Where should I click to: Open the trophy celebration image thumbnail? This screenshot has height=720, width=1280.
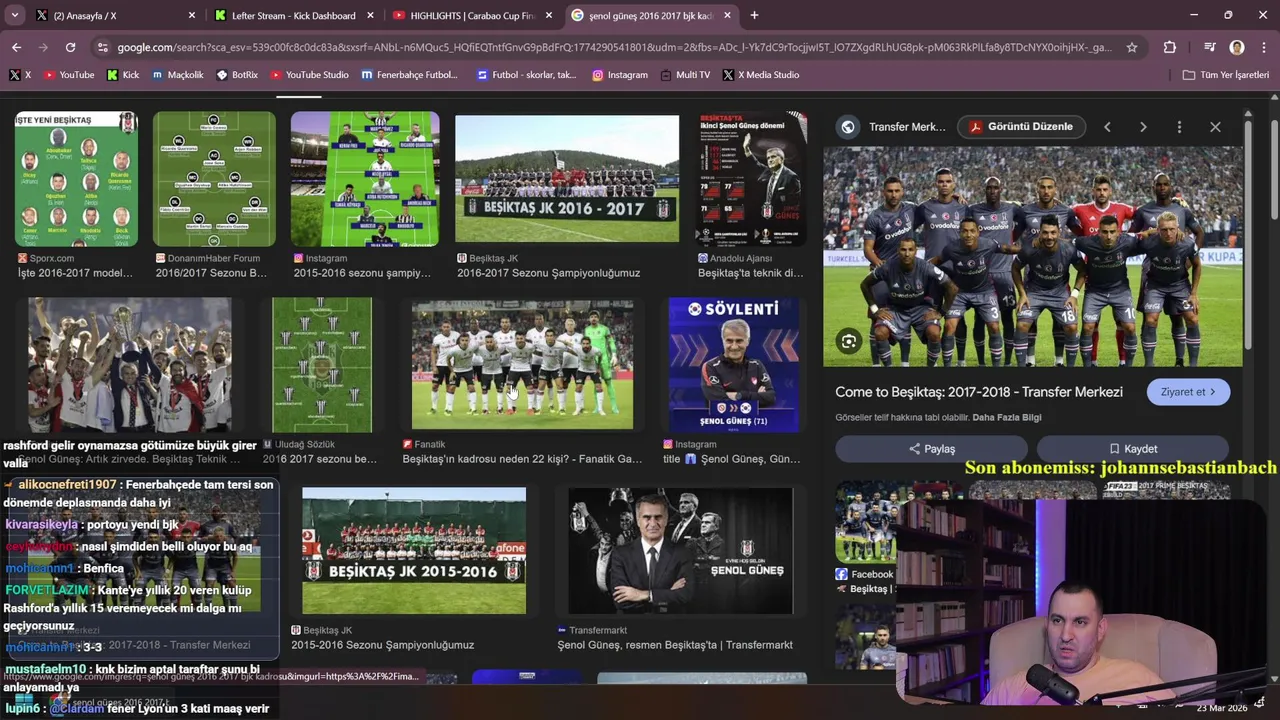pos(130,365)
